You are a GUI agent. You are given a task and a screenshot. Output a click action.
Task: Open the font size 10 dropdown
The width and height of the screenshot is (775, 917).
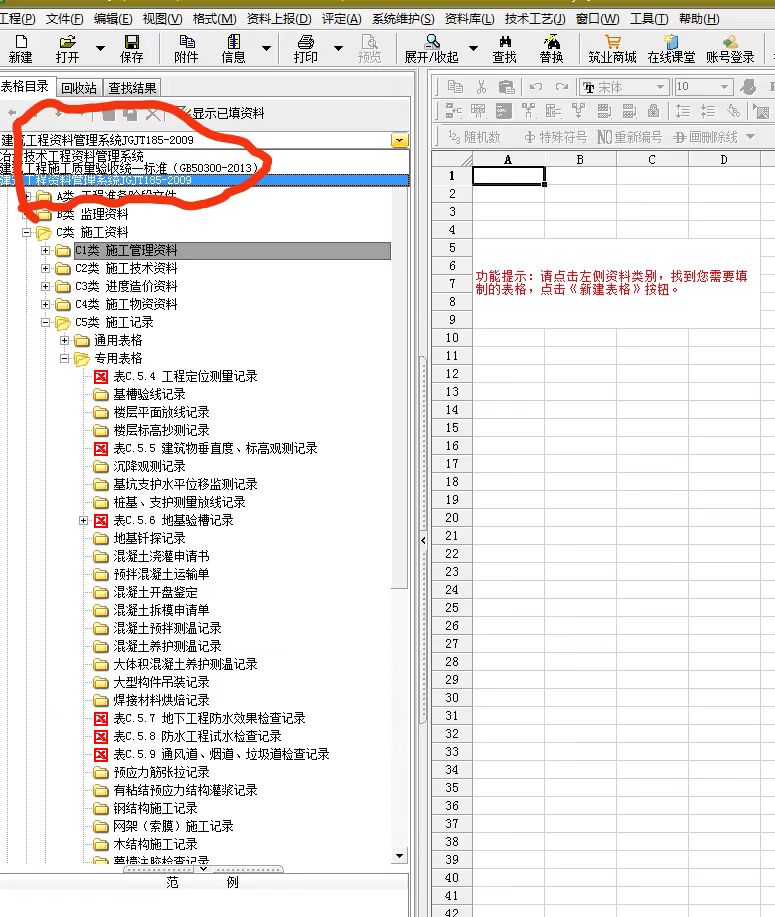(724, 87)
